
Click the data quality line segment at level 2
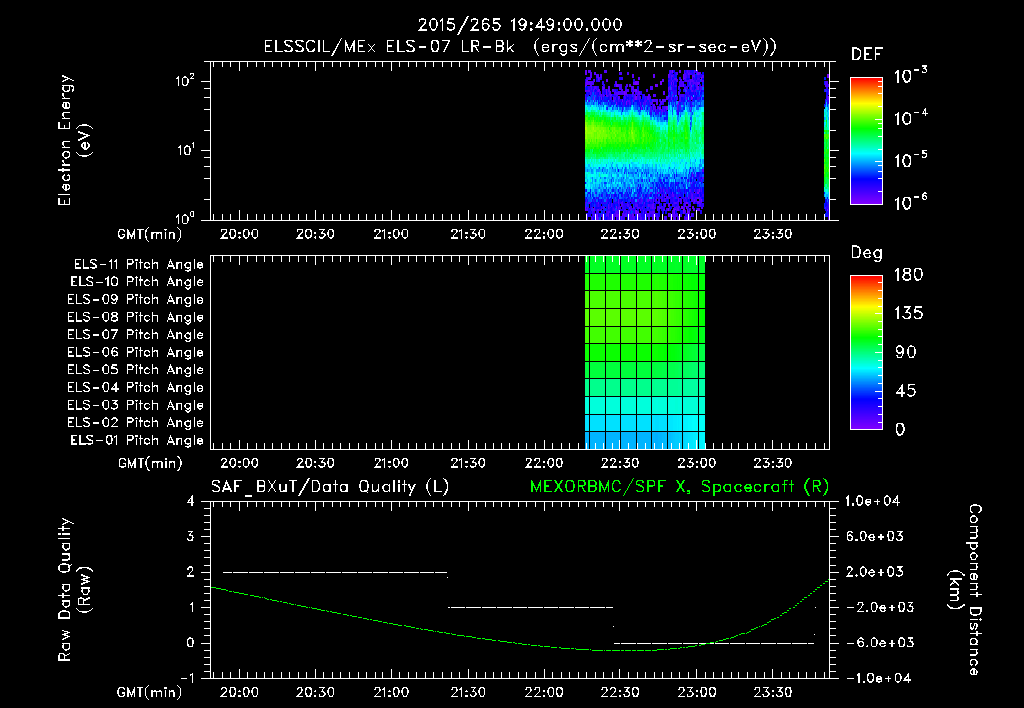335,572
